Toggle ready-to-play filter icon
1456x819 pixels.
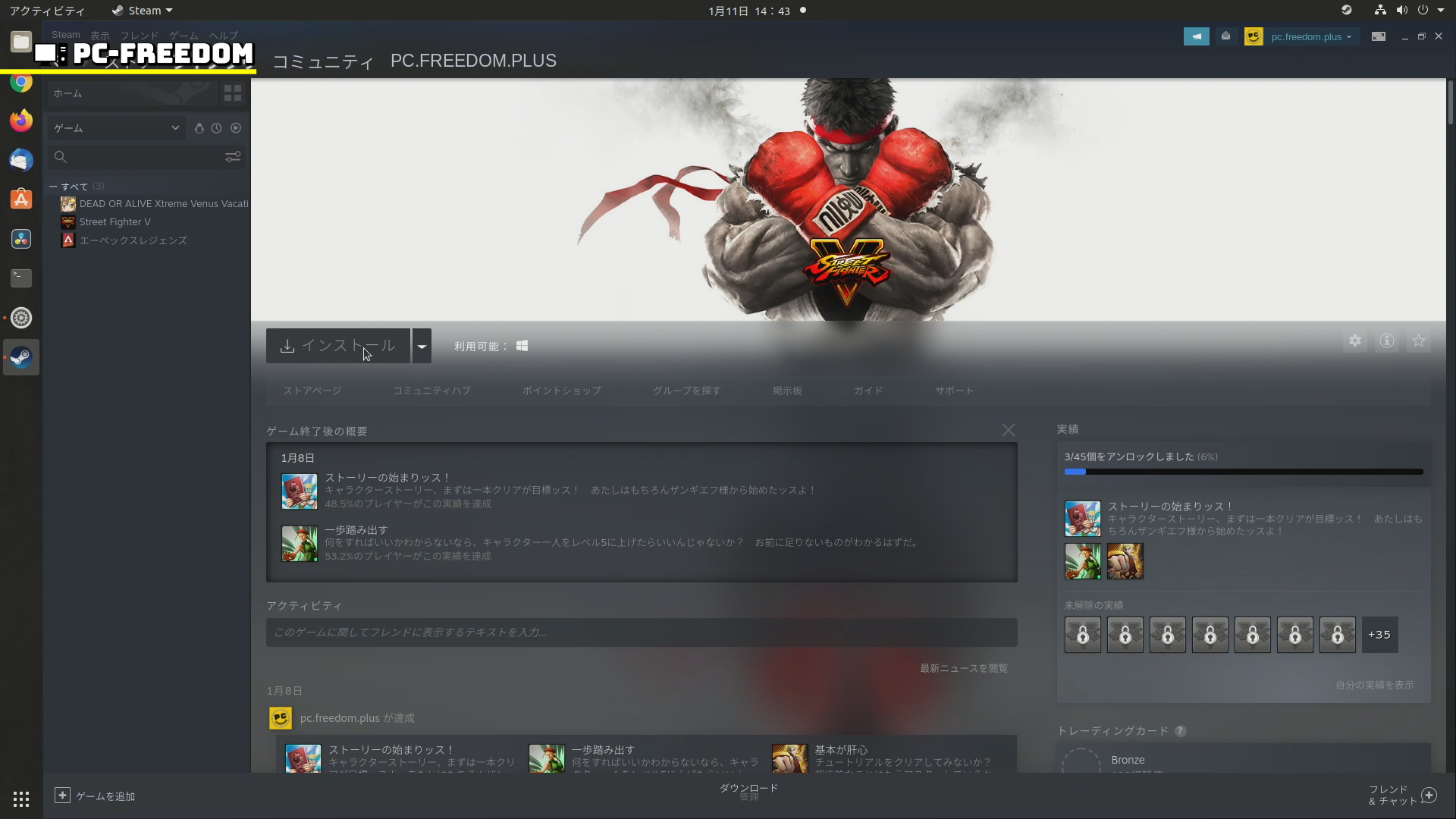tap(236, 128)
